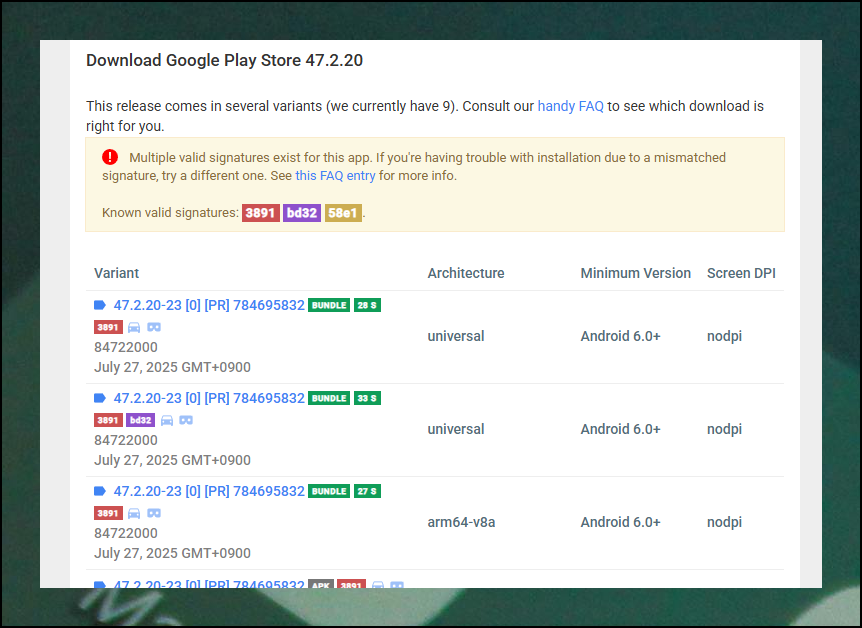
Task: Open the handy FAQ link
Action: (570, 106)
